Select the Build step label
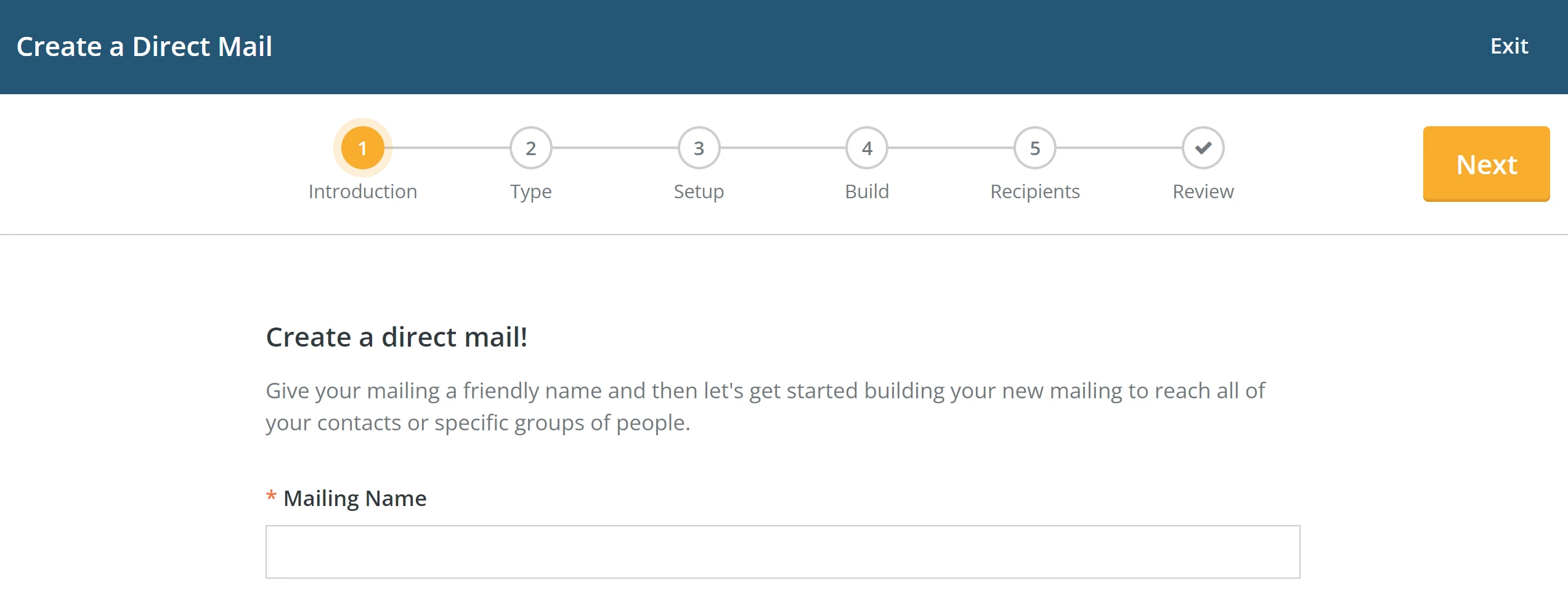 (866, 191)
